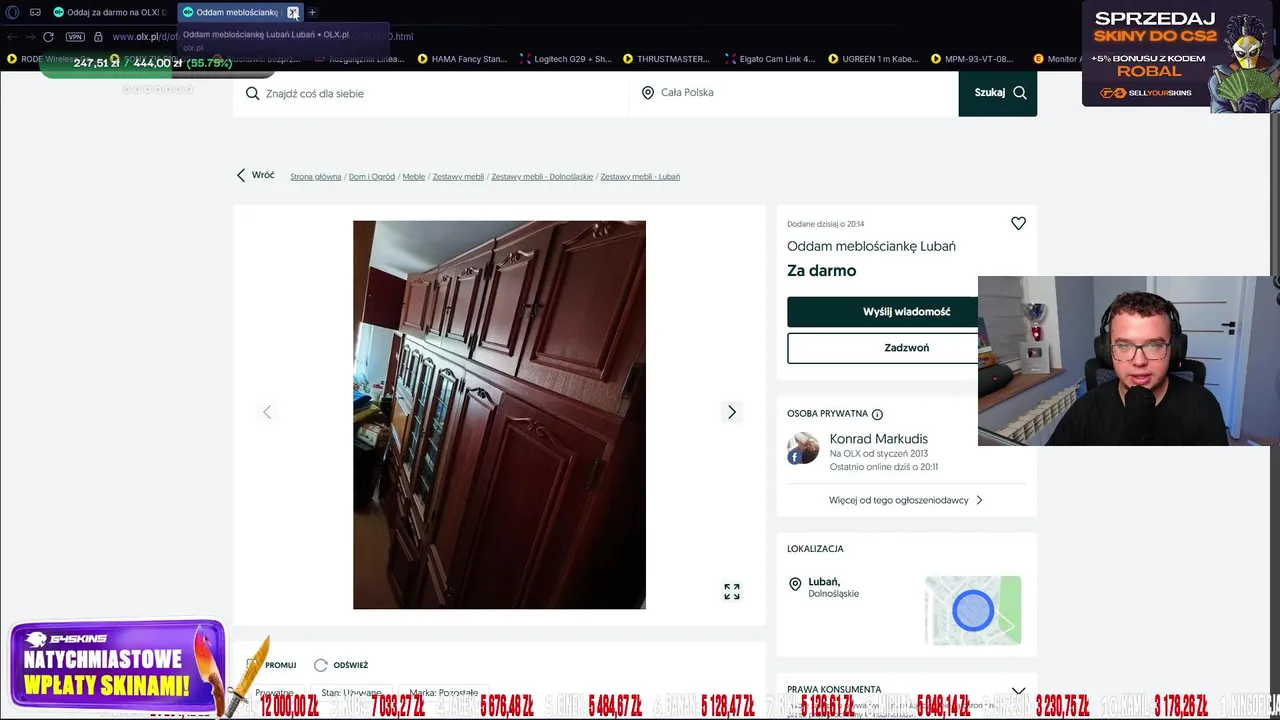Open 'Zestawy mebli - Lubań' breadcrumb
This screenshot has height=720, width=1280.
pos(640,177)
